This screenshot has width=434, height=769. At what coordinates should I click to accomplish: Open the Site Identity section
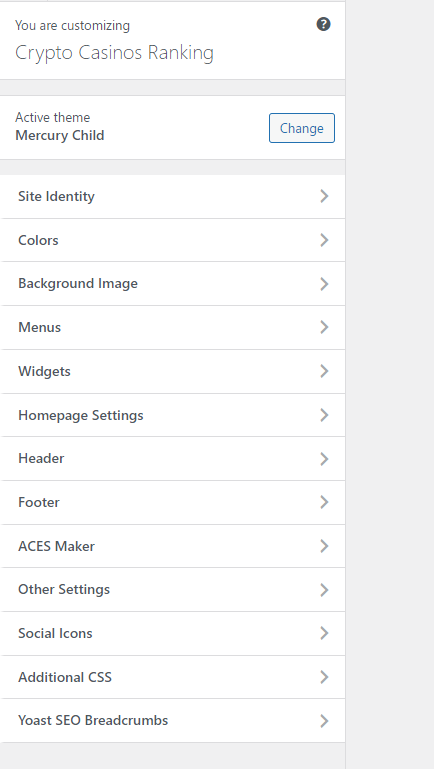[x=173, y=197]
